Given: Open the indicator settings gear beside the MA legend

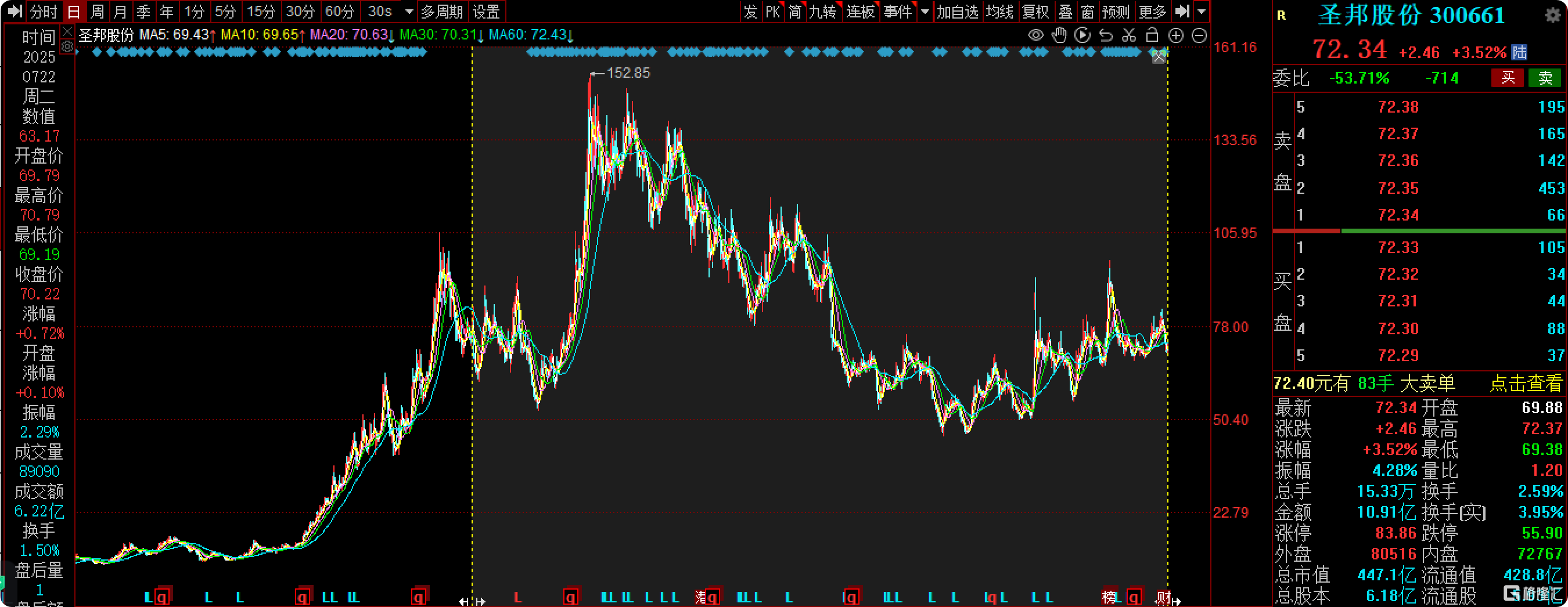Looking at the screenshot, I should coord(67,46).
